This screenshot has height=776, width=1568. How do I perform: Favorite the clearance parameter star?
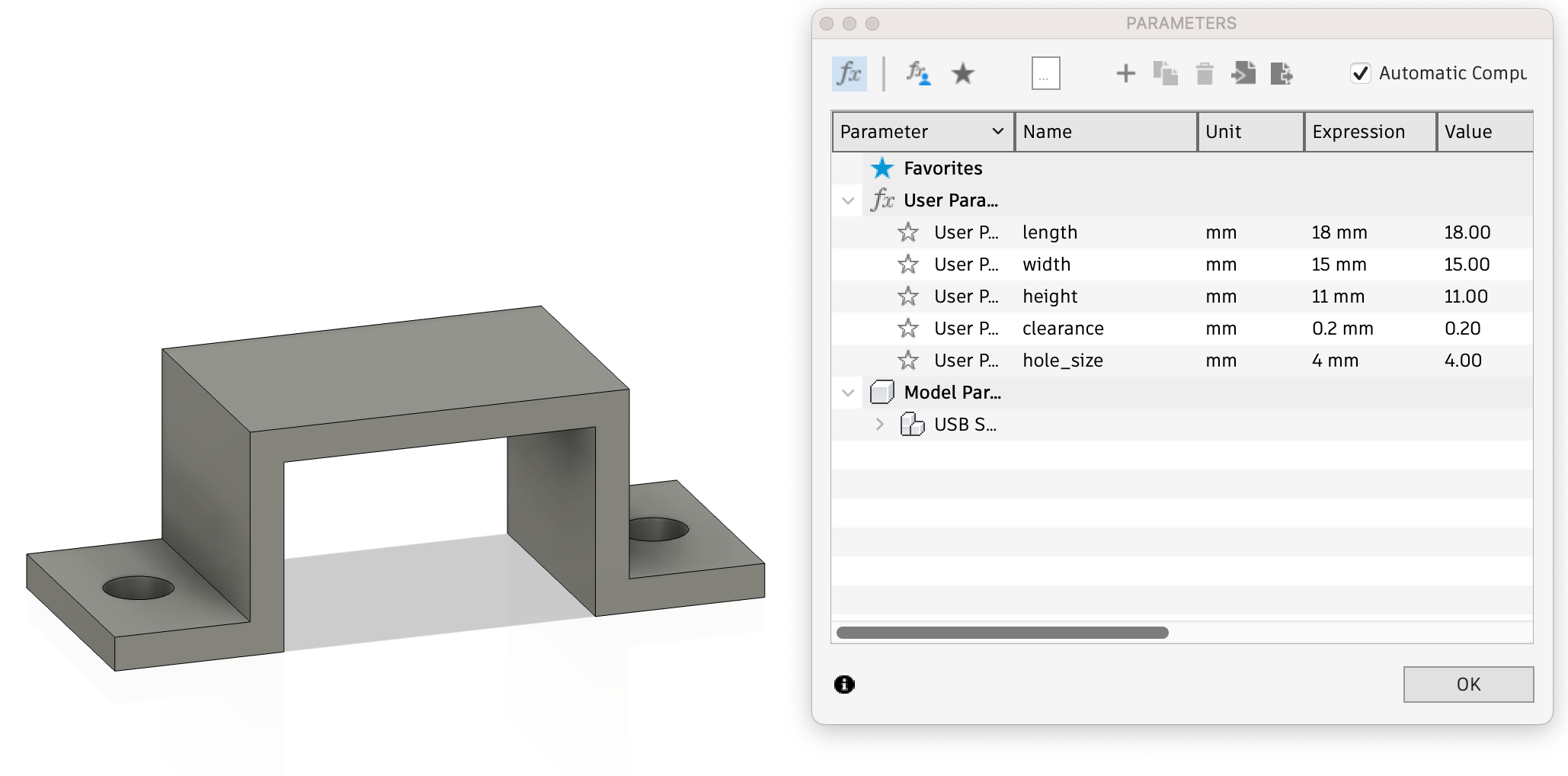907,329
